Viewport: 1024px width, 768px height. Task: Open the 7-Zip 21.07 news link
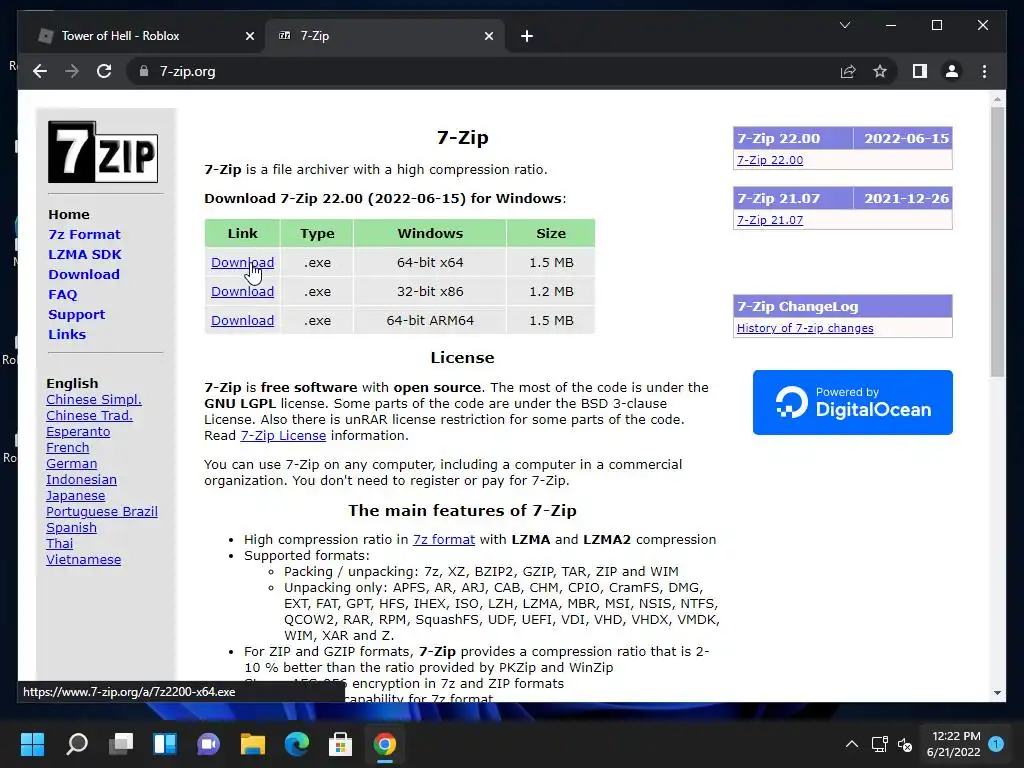pyautogui.click(x=770, y=220)
